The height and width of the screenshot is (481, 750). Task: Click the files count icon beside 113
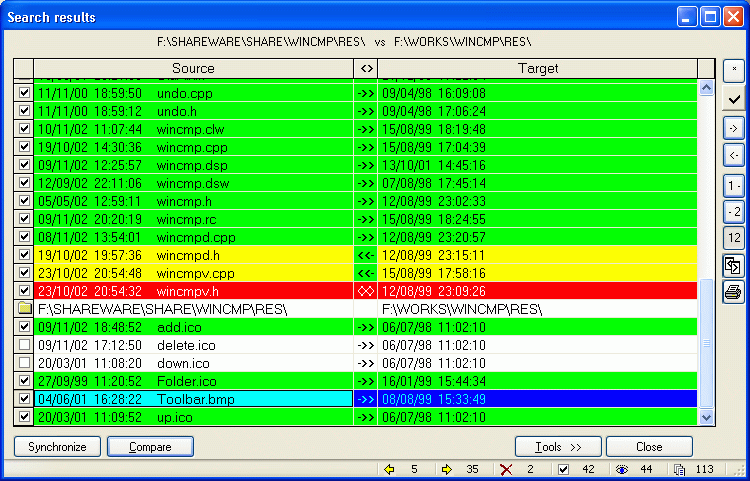tap(679, 470)
